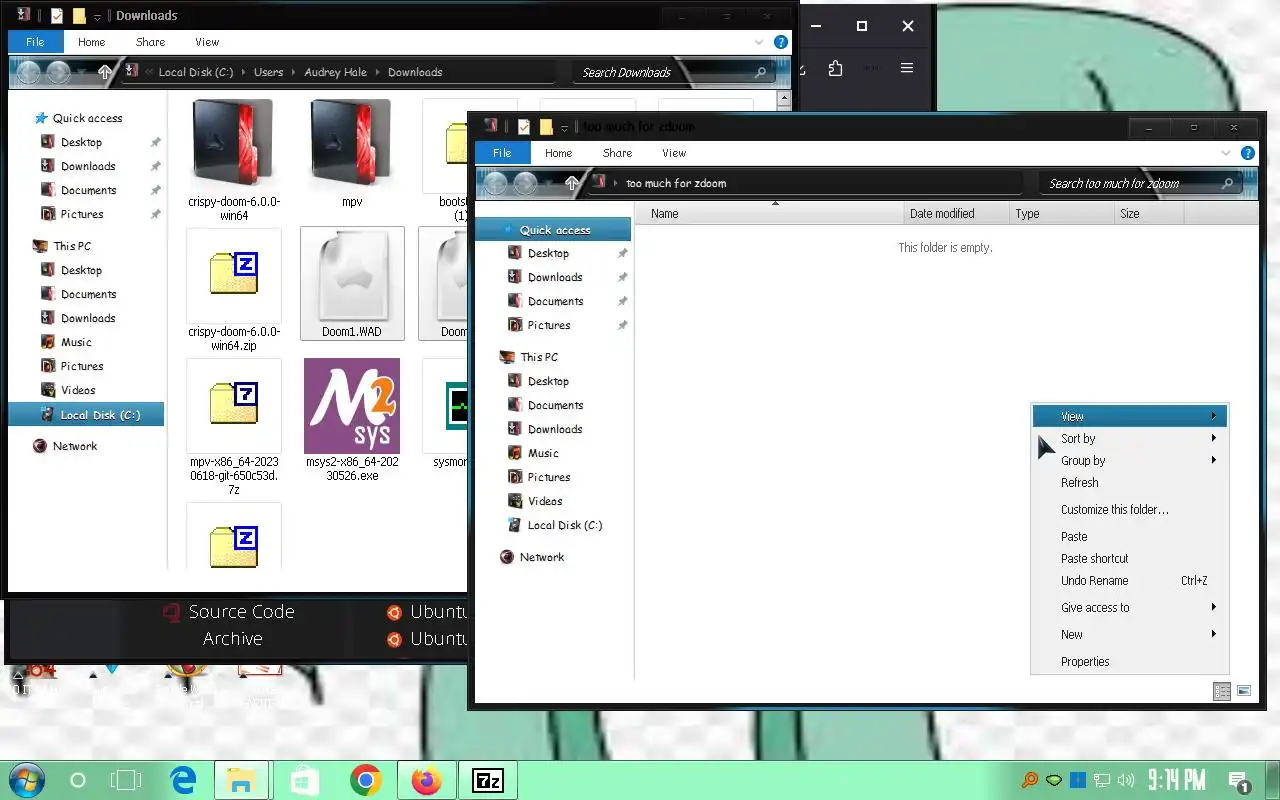Open Help in too much for zdoom window
This screenshot has width=1280, height=800.
[x=1248, y=153]
